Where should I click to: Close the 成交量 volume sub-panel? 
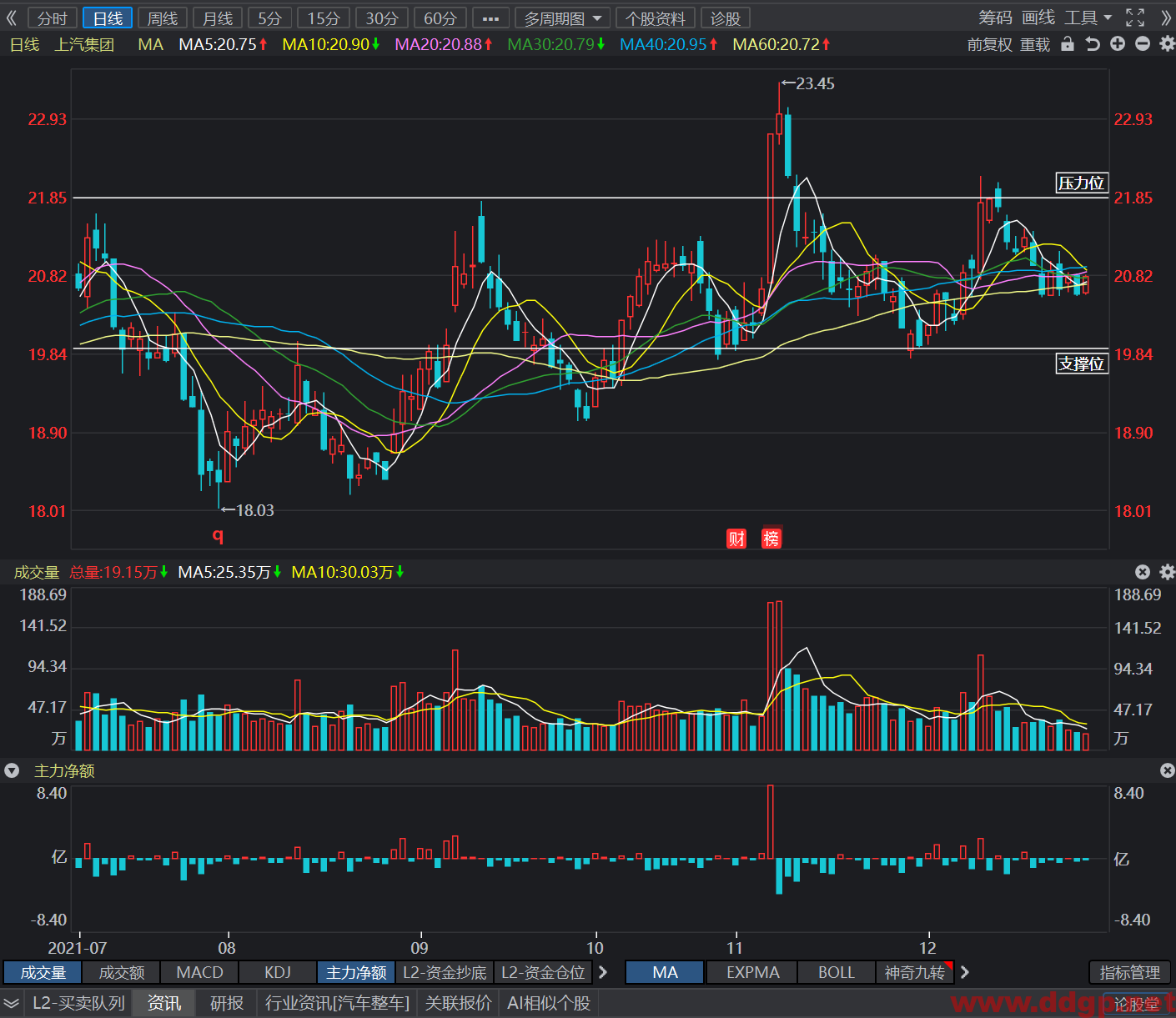click(x=1143, y=572)
